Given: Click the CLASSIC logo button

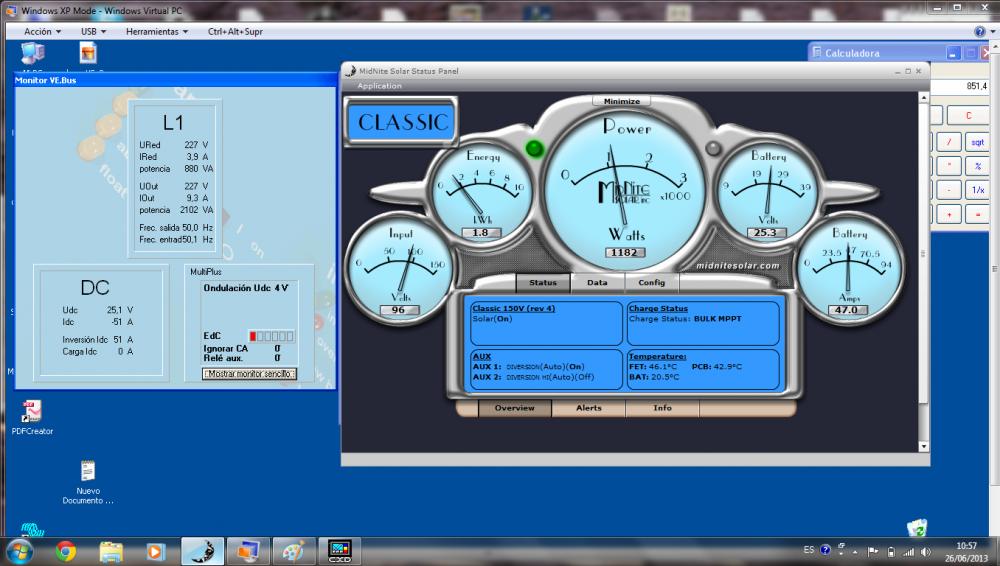Looking at the screenshot, I should coord(402,122).
